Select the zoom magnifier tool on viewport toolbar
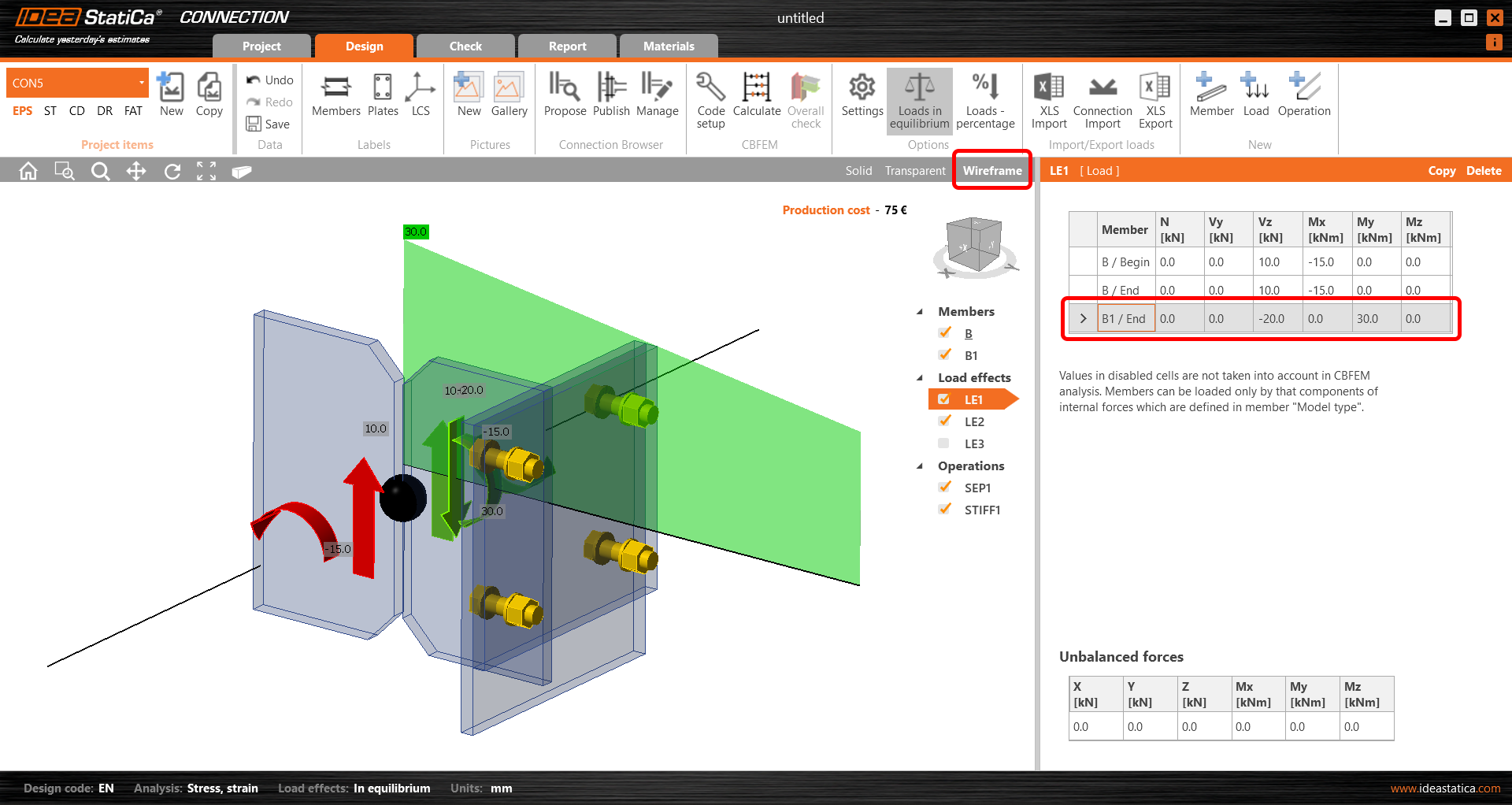Image resolution: width=1512 pixels, height=805 pixels. pyautogui.click(x=100, y=170)
